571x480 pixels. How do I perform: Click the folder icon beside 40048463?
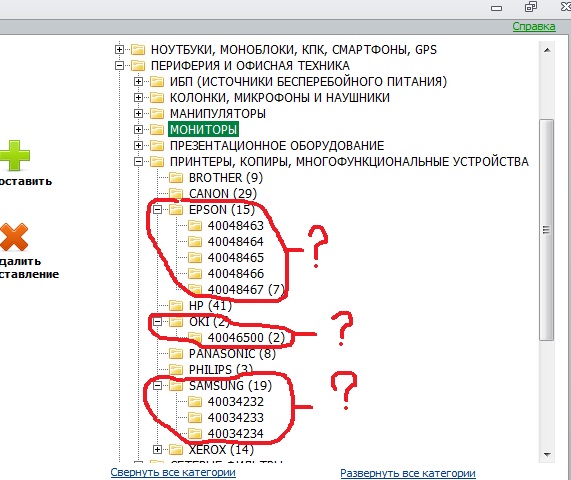(x=195, y=225)
